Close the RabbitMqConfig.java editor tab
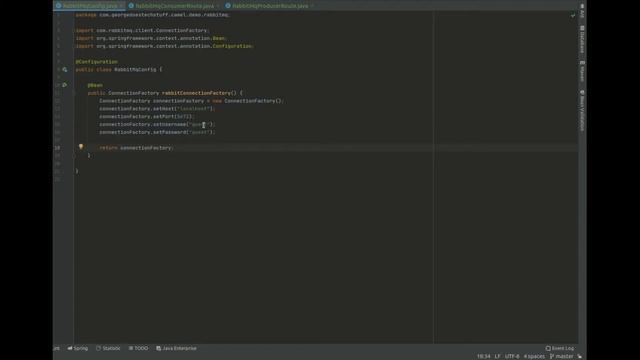640x360 pixels. coord(122,6)
